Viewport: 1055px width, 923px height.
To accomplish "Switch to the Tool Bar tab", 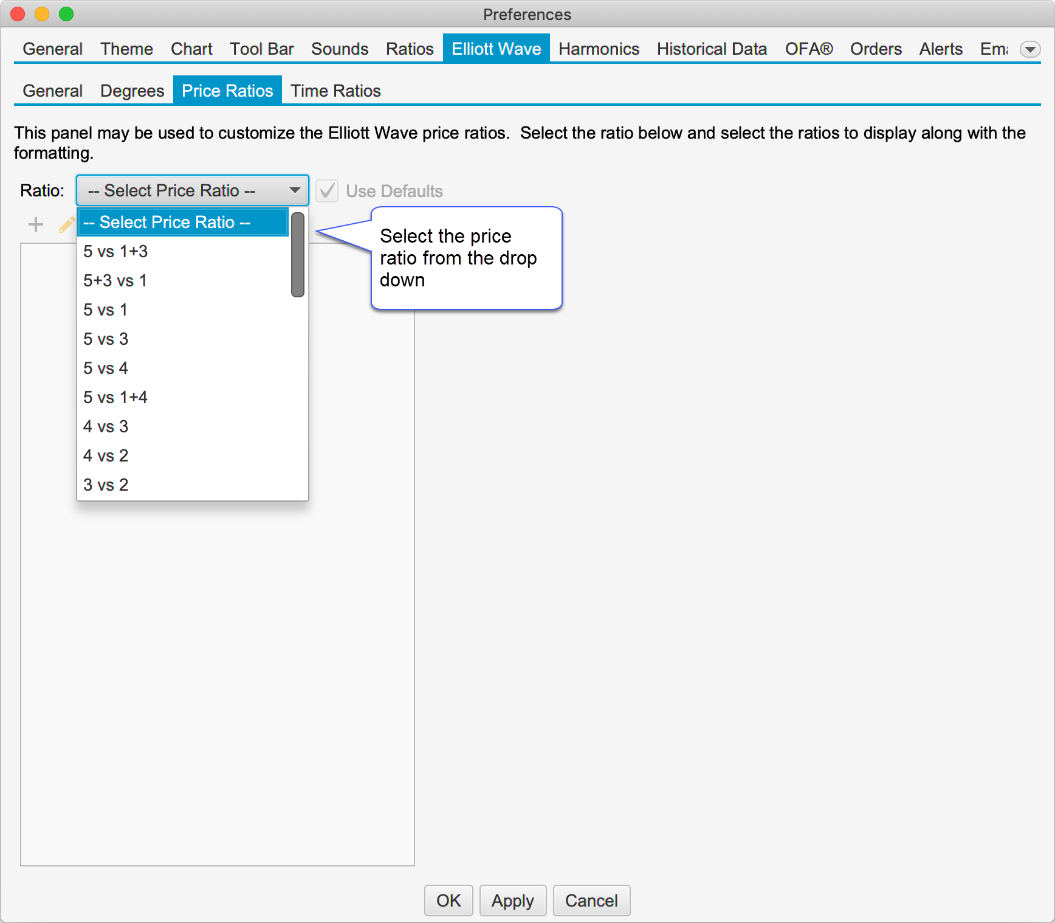I will 262,49.
